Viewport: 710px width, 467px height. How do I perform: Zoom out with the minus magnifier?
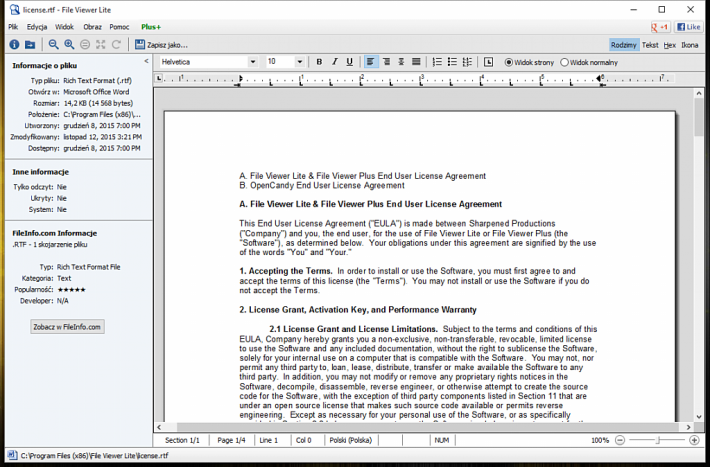(53, 44)
